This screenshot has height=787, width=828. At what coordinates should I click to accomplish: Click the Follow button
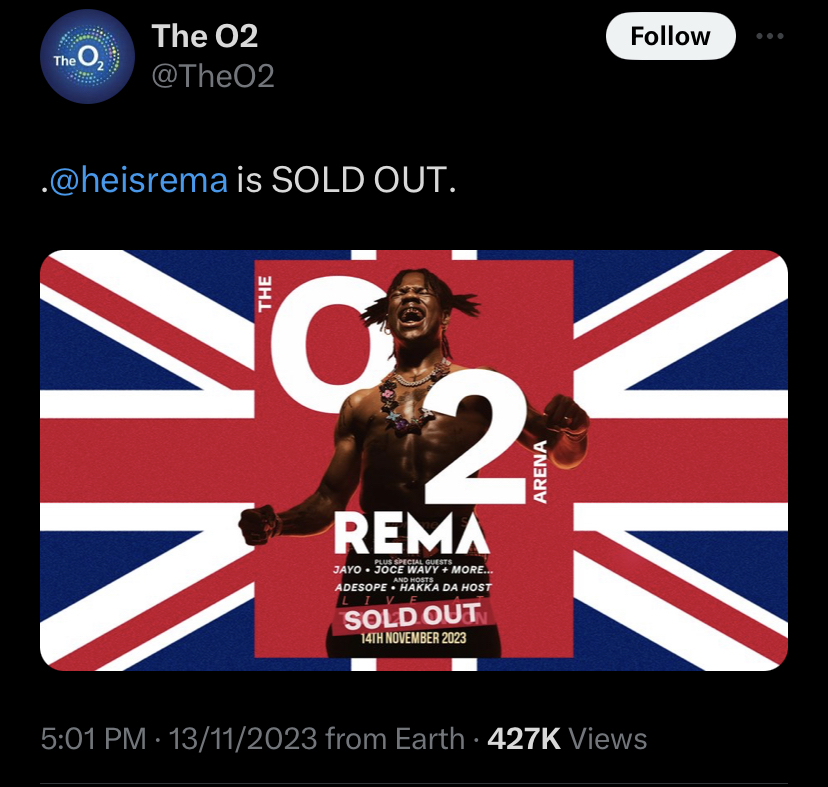tap(670, 37)
